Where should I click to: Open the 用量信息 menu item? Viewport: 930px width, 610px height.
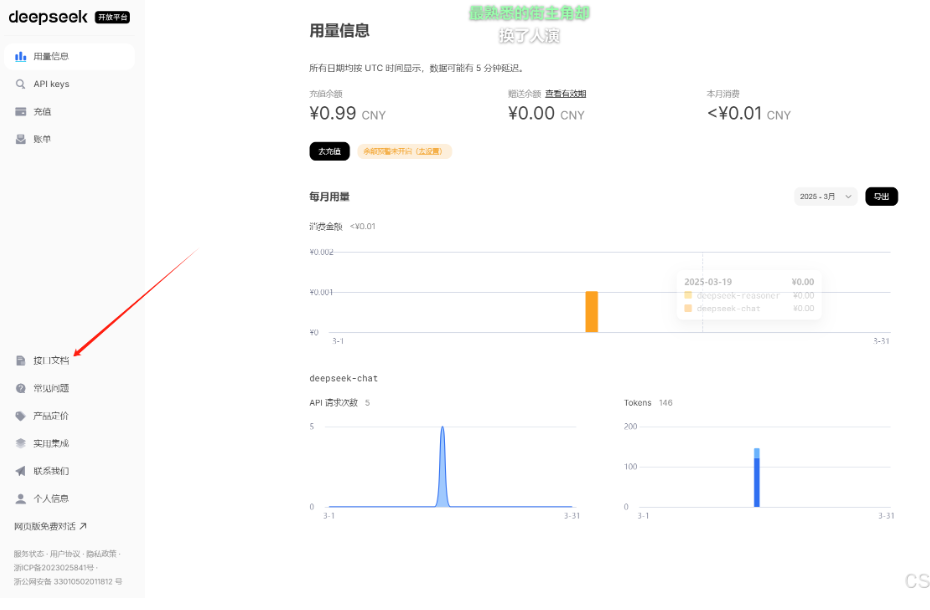point(69,56)
